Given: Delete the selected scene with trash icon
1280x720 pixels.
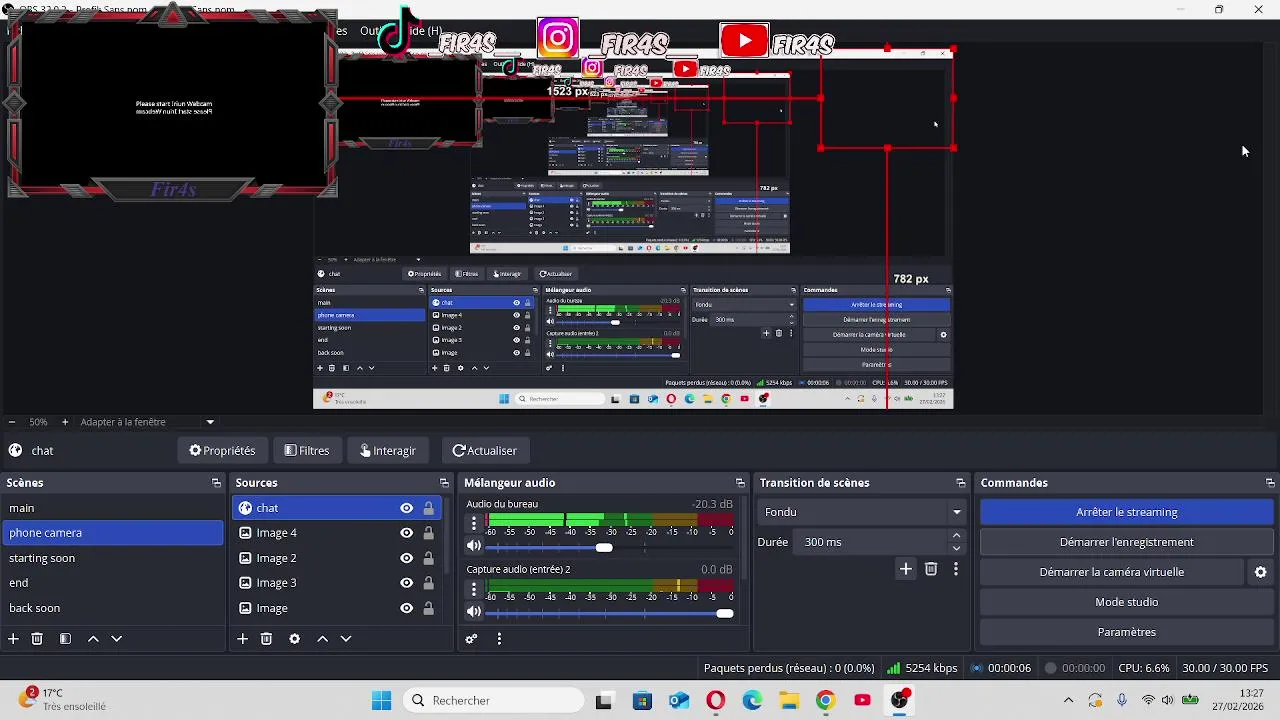Looking at the screenshot, I should (x=37, y=639).
